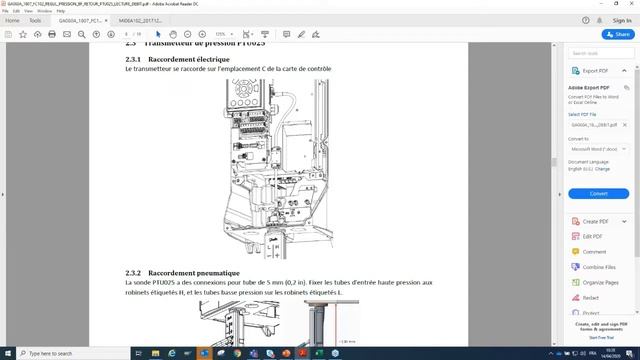Zoom out with the minus icon
640x360 pixels.
pyautogui.click(x=187, y=34)
